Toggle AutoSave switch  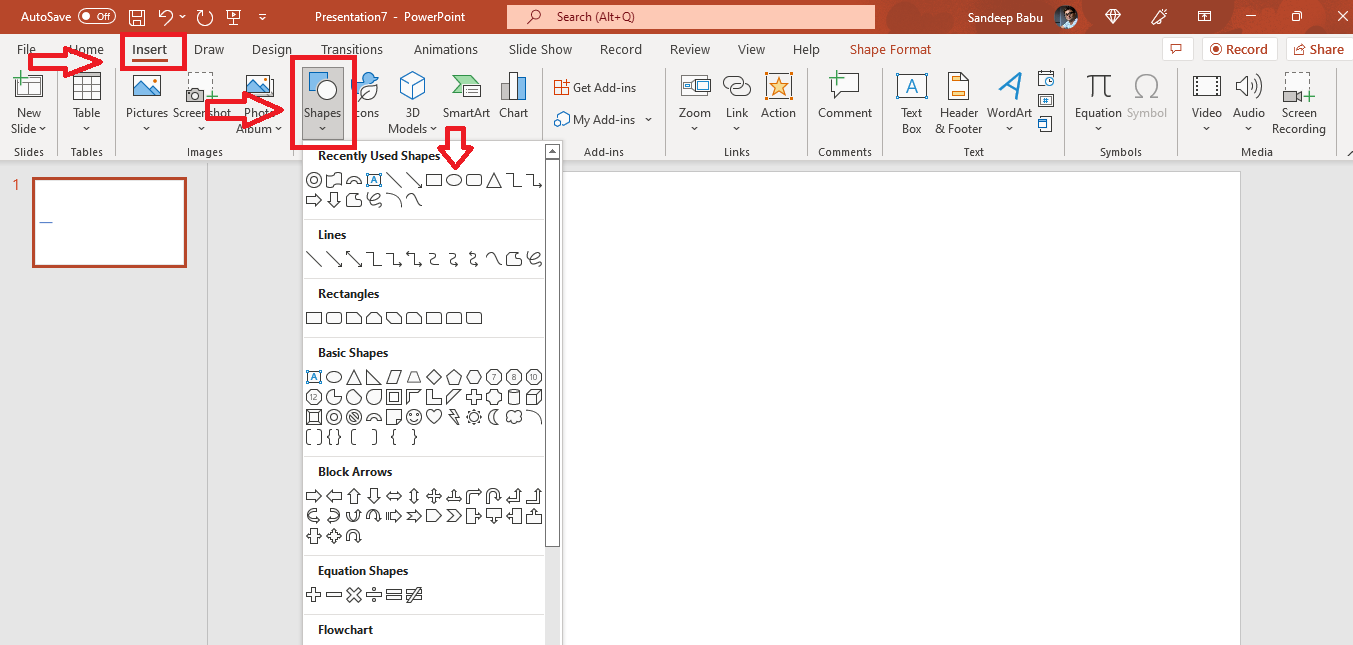coord(97,17)
